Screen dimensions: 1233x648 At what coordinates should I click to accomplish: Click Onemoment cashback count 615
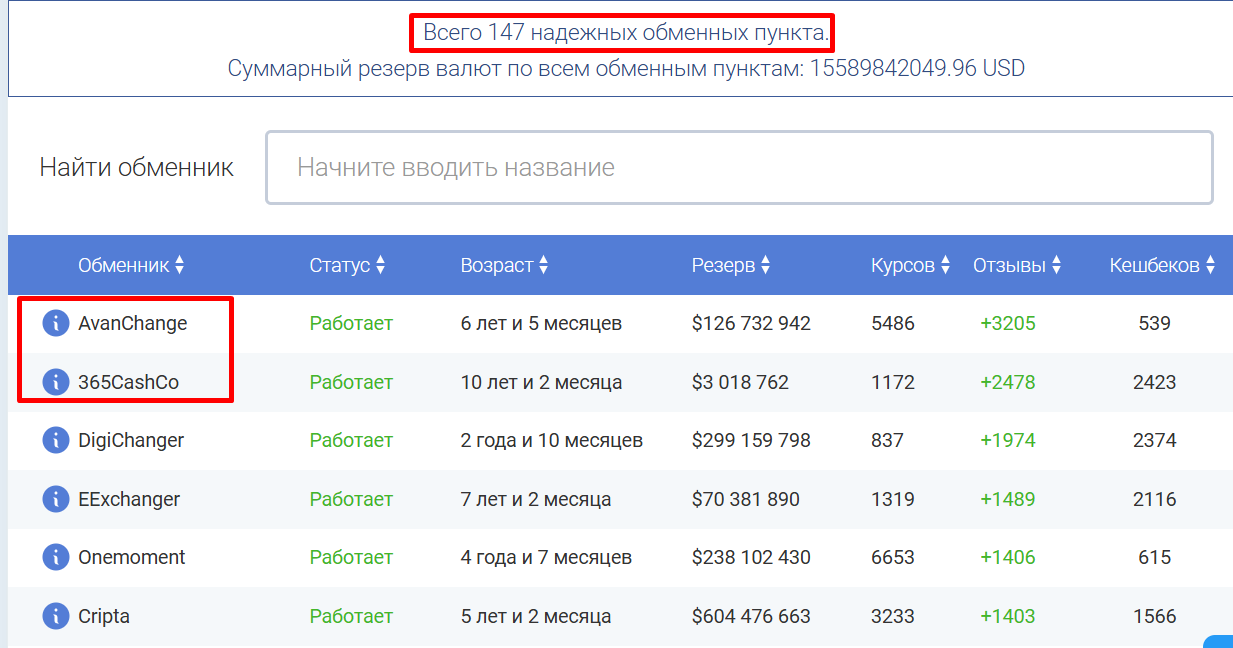click(x=1154, y=557)
